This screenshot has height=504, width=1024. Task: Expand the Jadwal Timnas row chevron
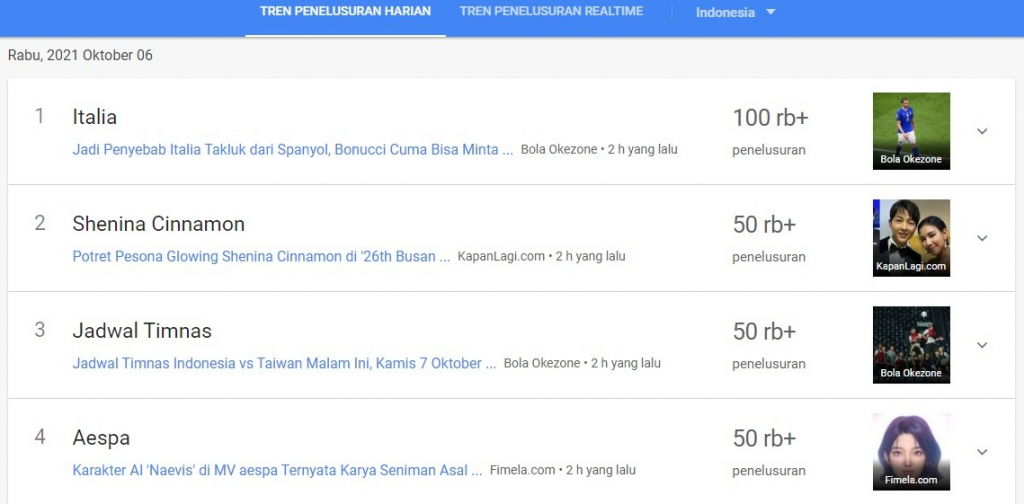(x=982, y=345)
